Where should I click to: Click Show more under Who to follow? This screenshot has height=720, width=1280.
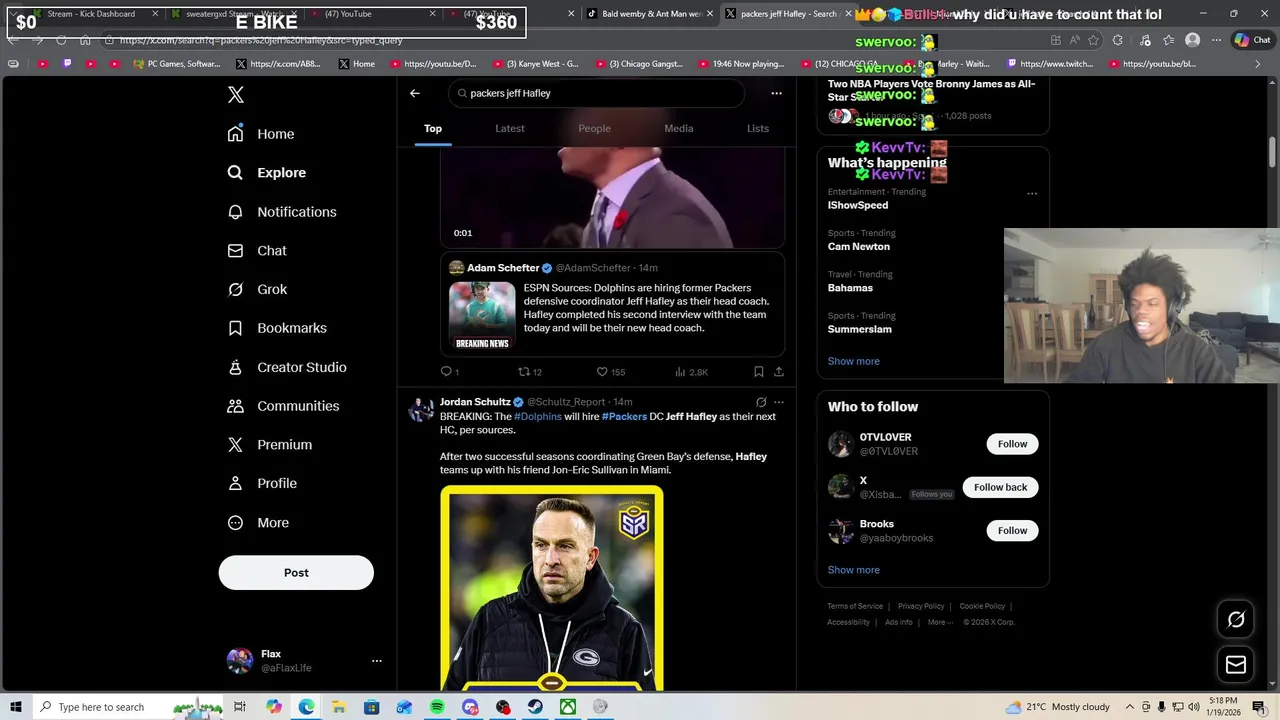click(853, 570)
